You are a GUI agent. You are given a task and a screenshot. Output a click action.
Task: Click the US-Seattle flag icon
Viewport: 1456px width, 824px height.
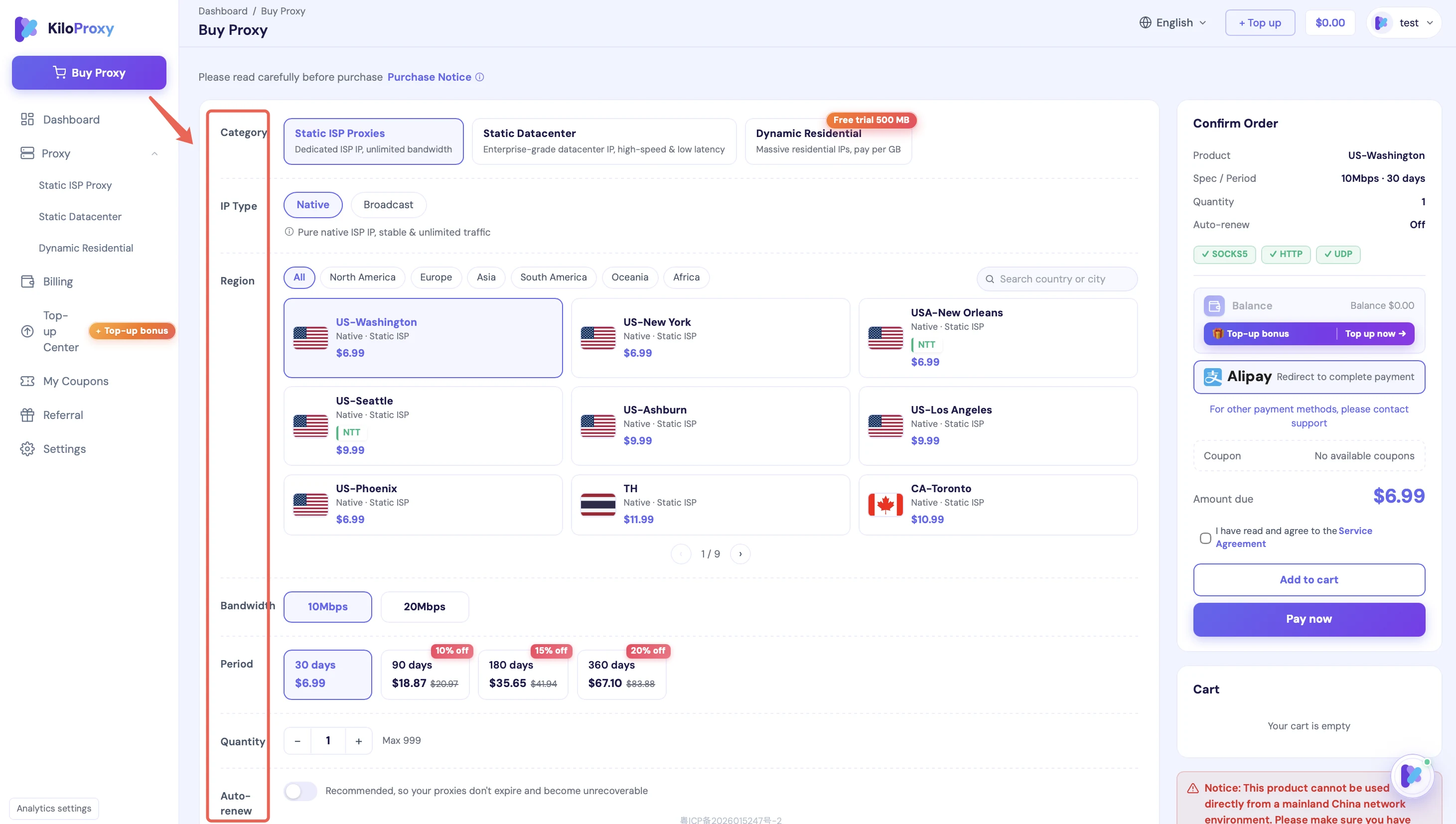click(x=310, y=425)
